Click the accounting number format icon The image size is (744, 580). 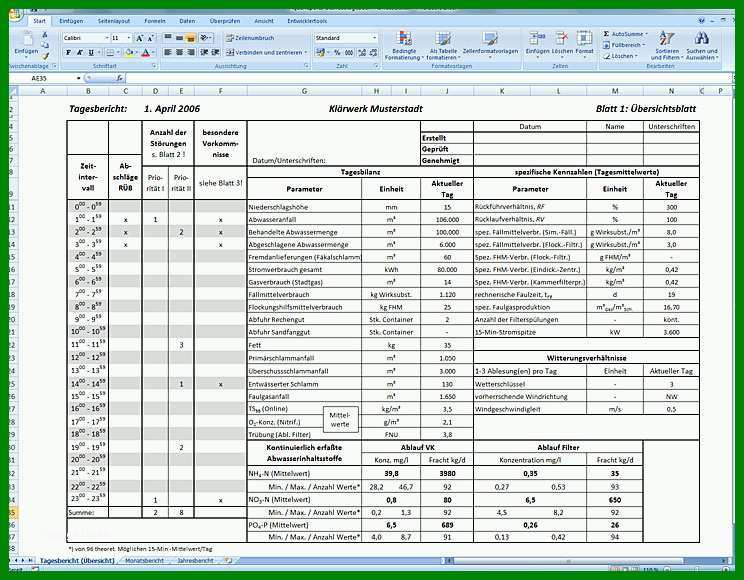pyautogui.click(x=321, y=52)
